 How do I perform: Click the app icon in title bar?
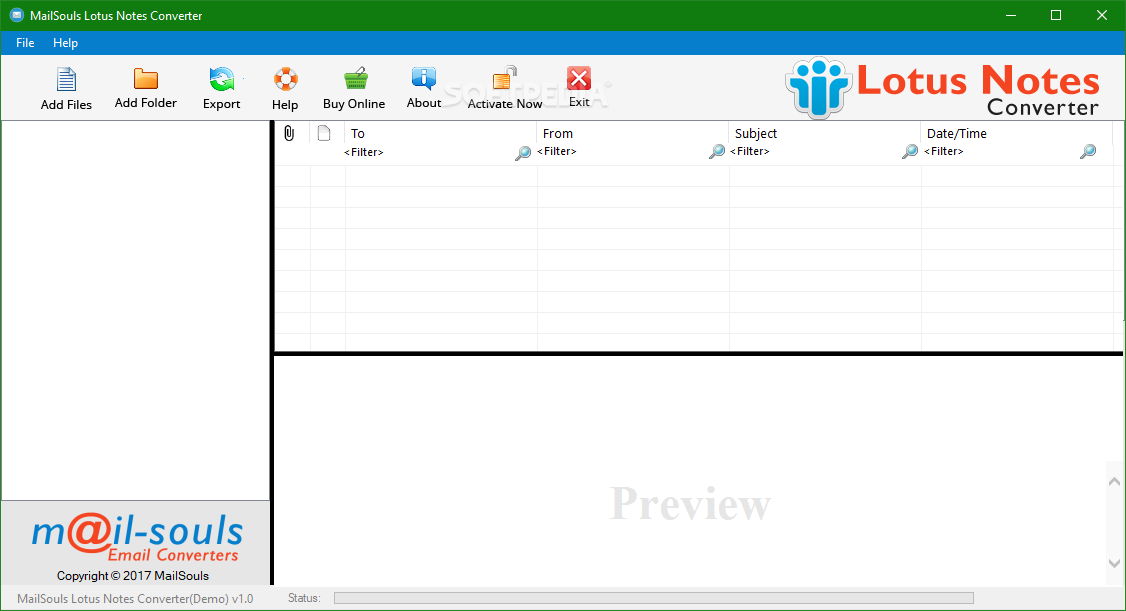(17, 15)
